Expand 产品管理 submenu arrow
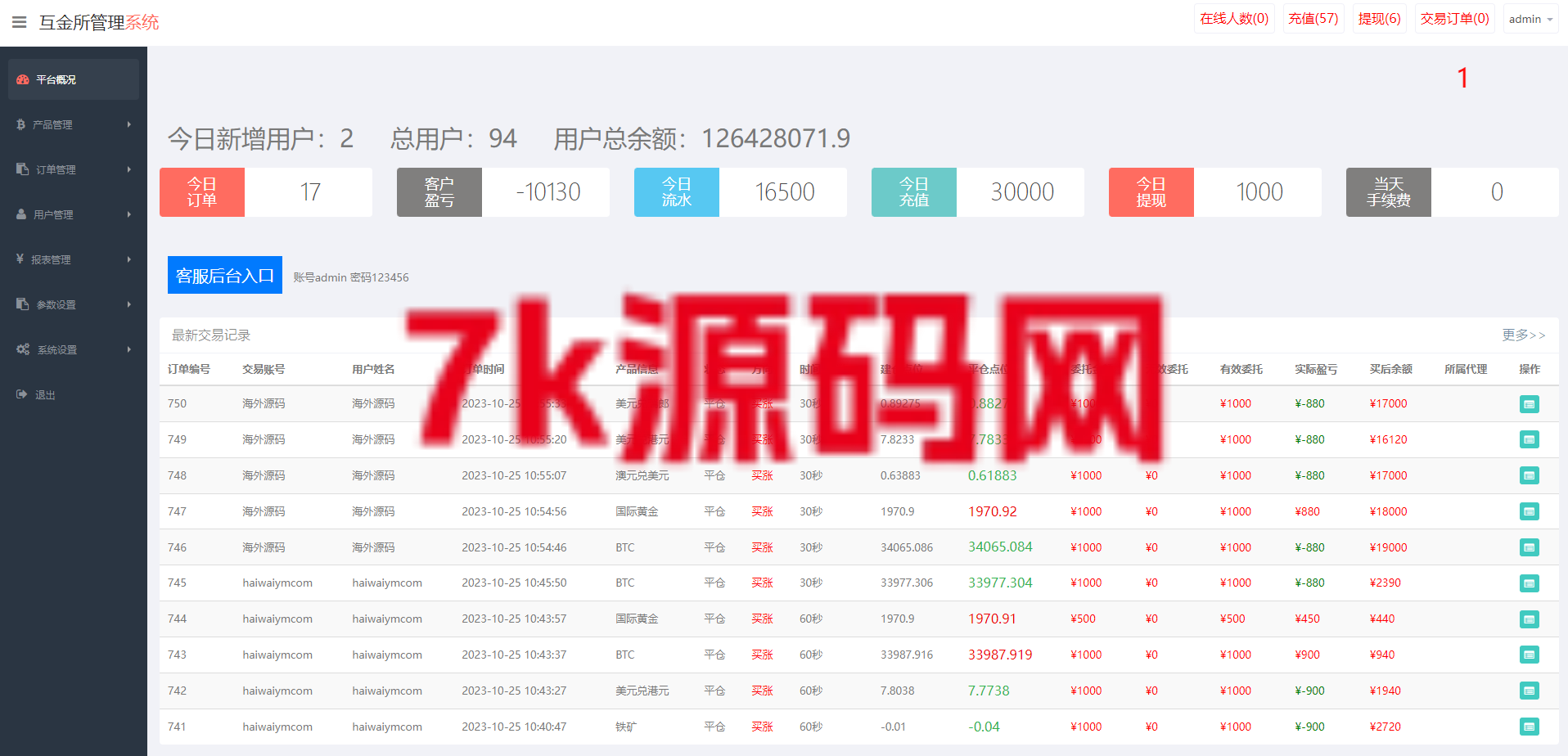This screenshot has height=756, width=1568. click(x=129, y=124)
